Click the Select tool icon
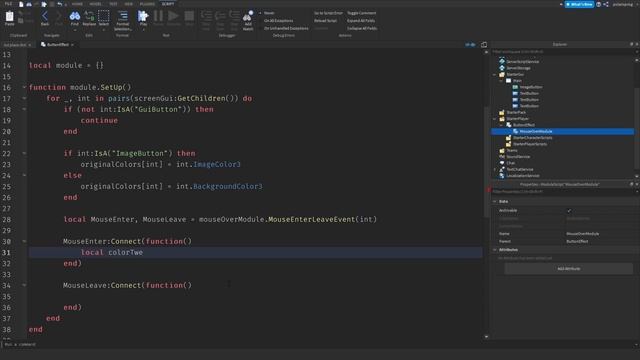This screenshot has height=360, width=640. pyautogui.click(x=104, y=16)
